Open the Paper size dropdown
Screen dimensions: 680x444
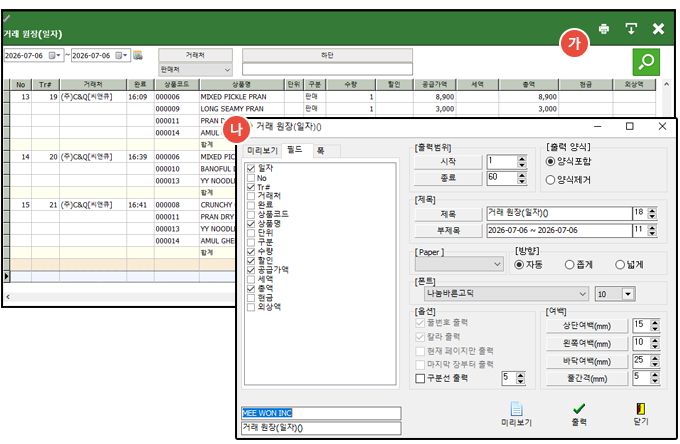point(459,264)
